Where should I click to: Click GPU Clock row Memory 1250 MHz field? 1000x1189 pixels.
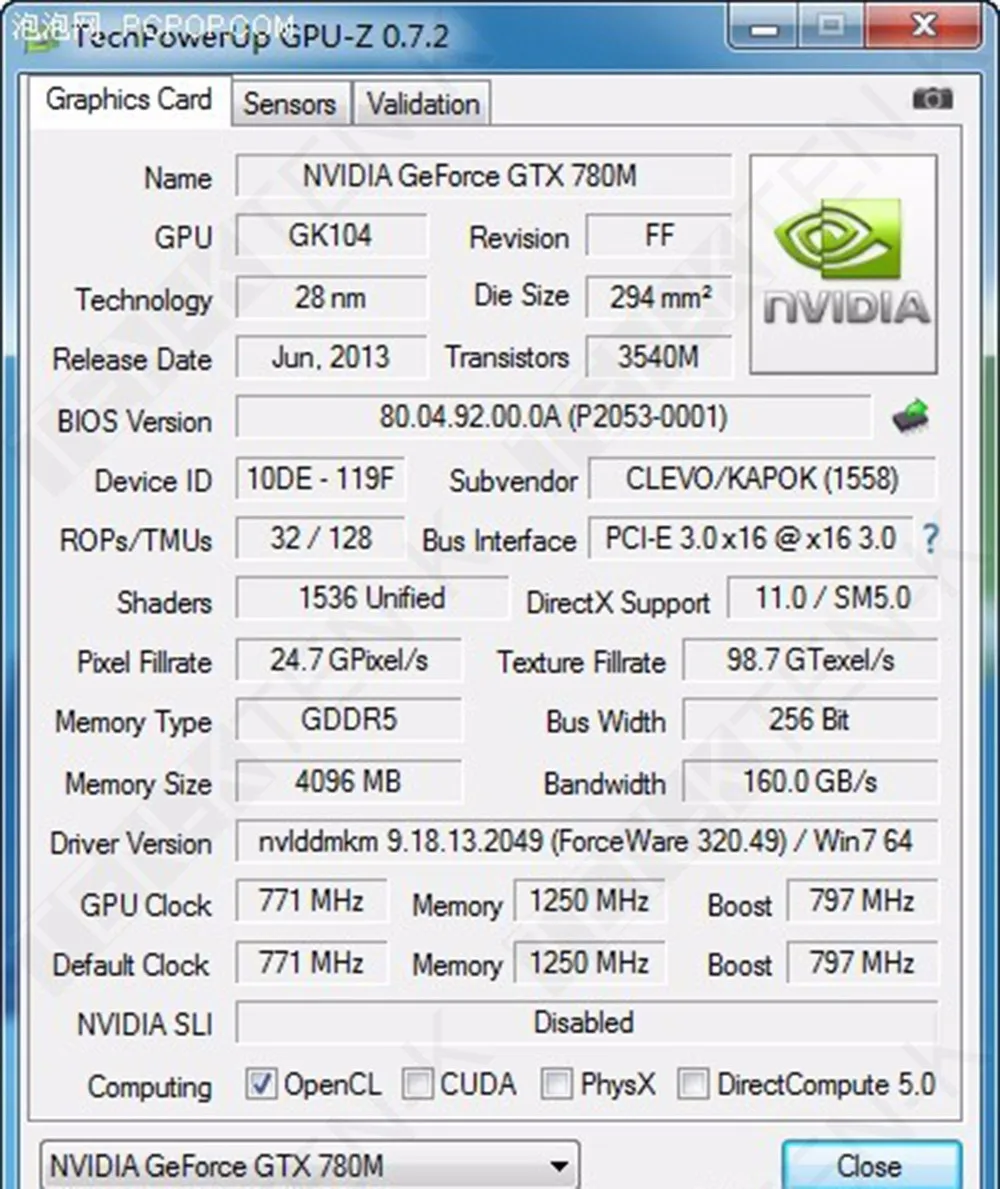(x=590, y=902)
